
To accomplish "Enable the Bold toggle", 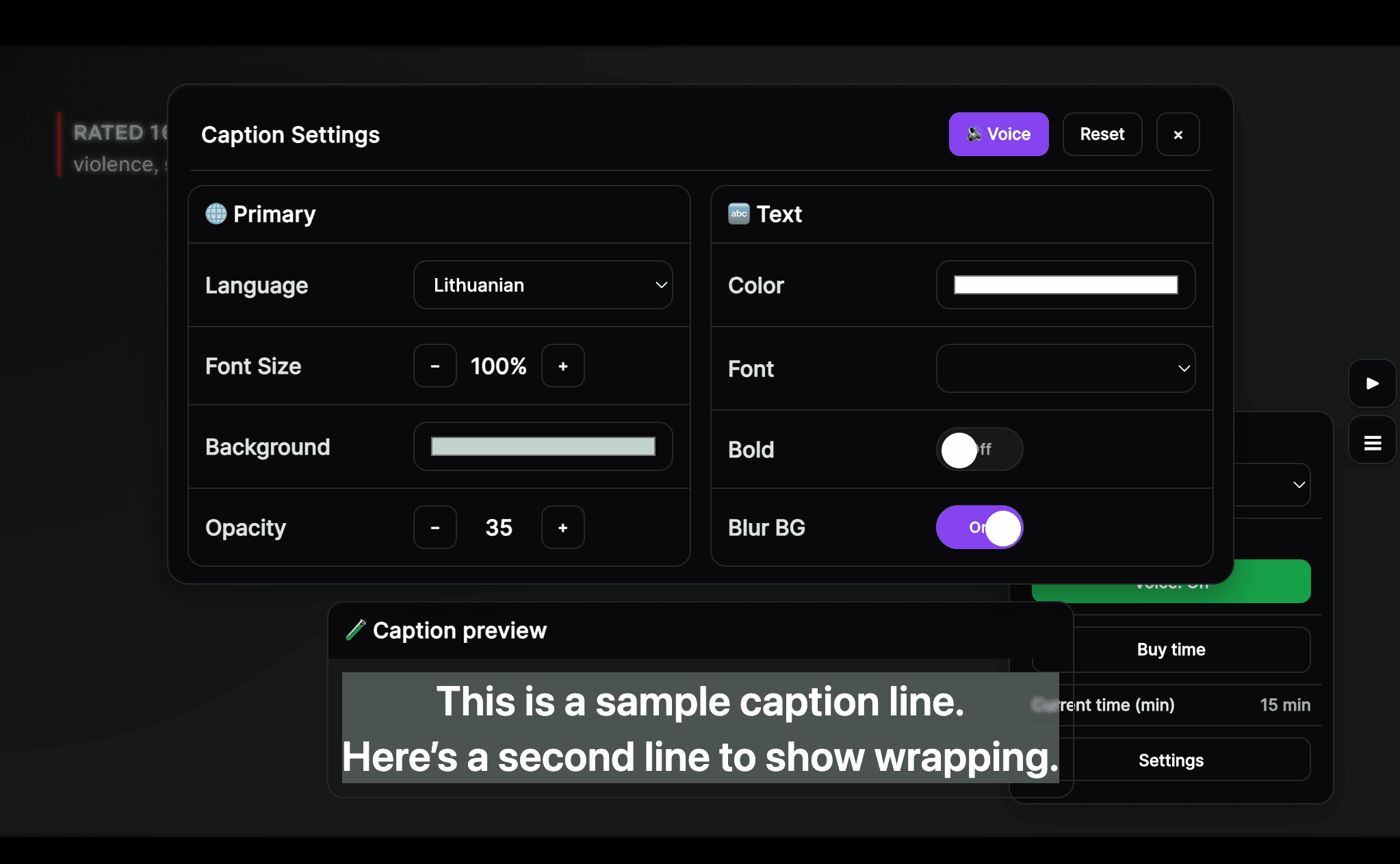I will coord(979,450).
